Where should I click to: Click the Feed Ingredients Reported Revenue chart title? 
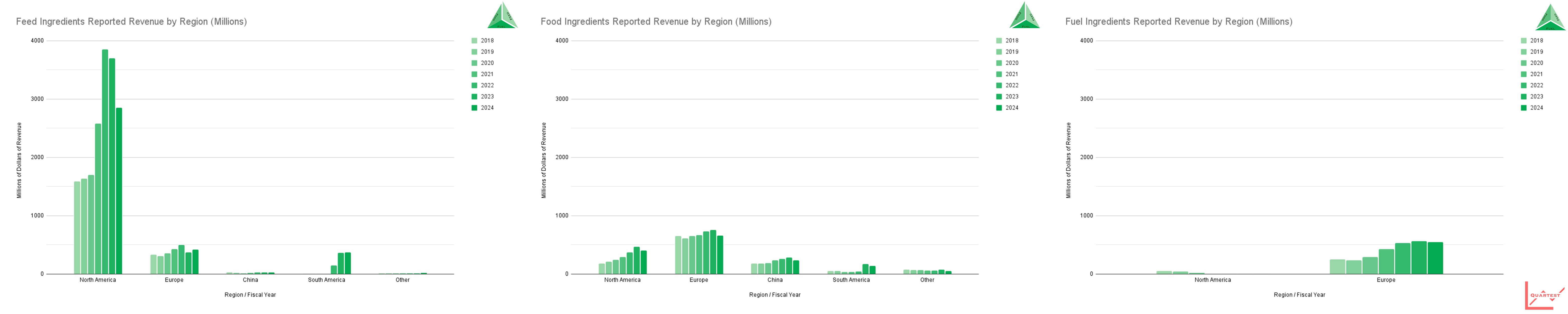[131, 22]
